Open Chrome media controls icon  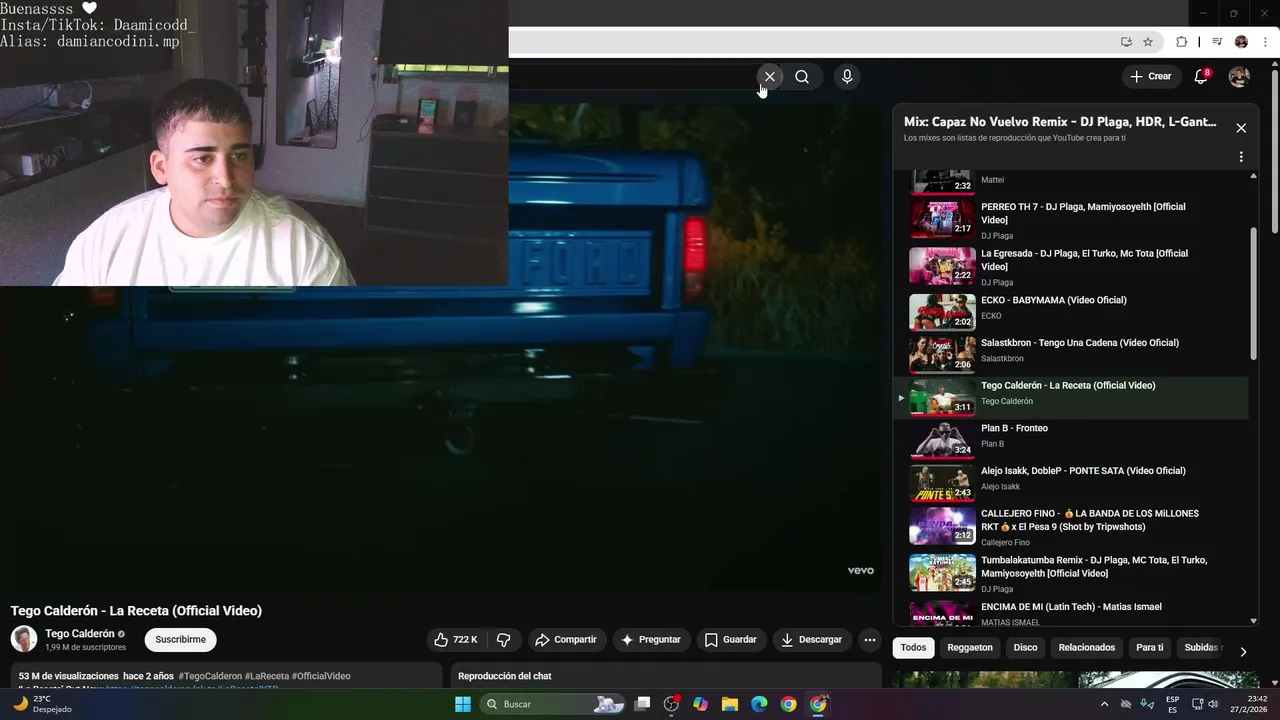(1217, 42)
